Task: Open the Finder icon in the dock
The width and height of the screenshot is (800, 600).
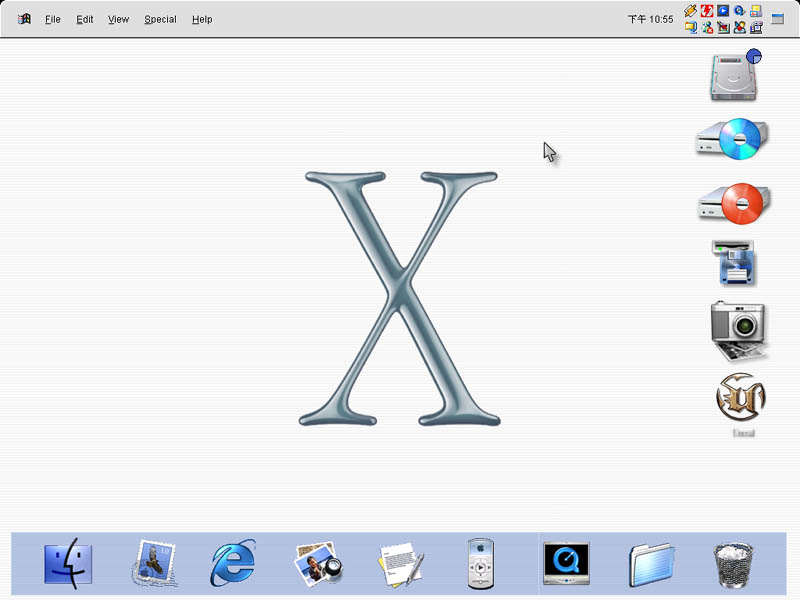Action: (68, 563)
